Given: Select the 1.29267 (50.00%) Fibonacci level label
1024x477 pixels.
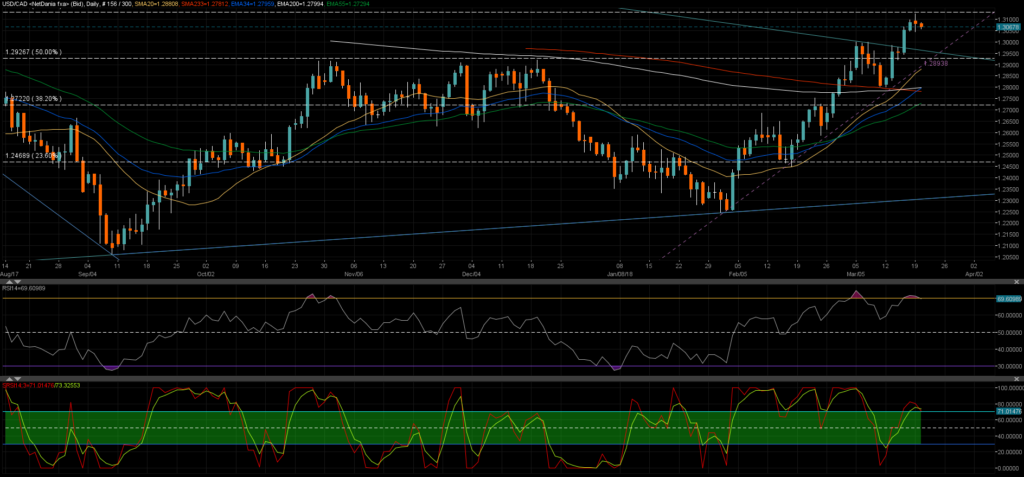Looking at the screenshot, I should (33, 52).
